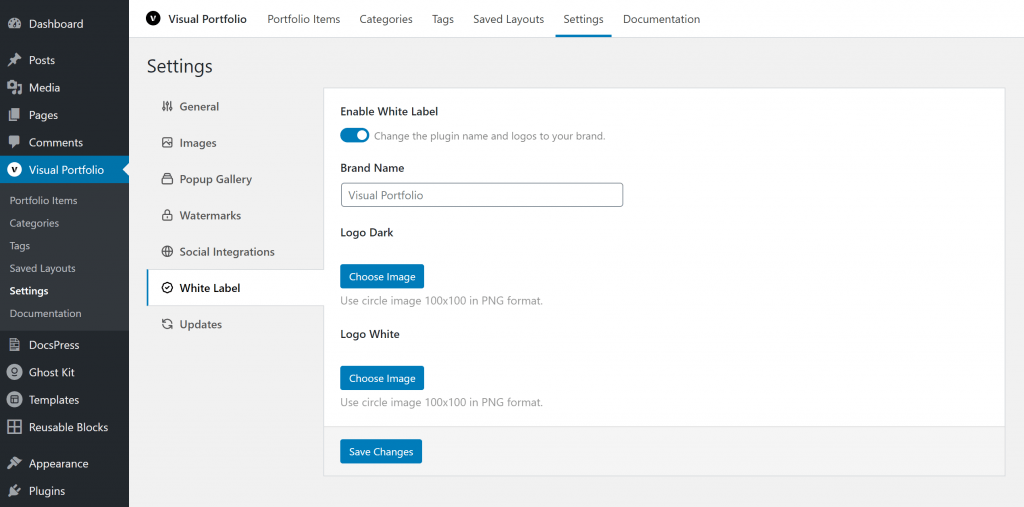
Task: Choose image for Logo White
Action: 382,378
